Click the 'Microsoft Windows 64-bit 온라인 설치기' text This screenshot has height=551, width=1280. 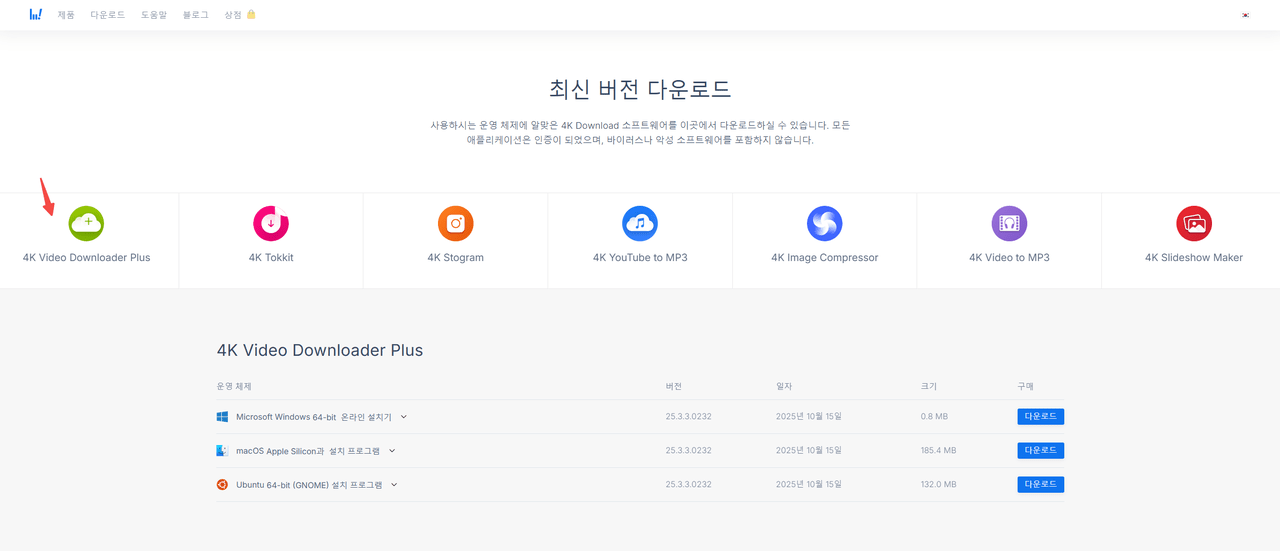point(314,417)
